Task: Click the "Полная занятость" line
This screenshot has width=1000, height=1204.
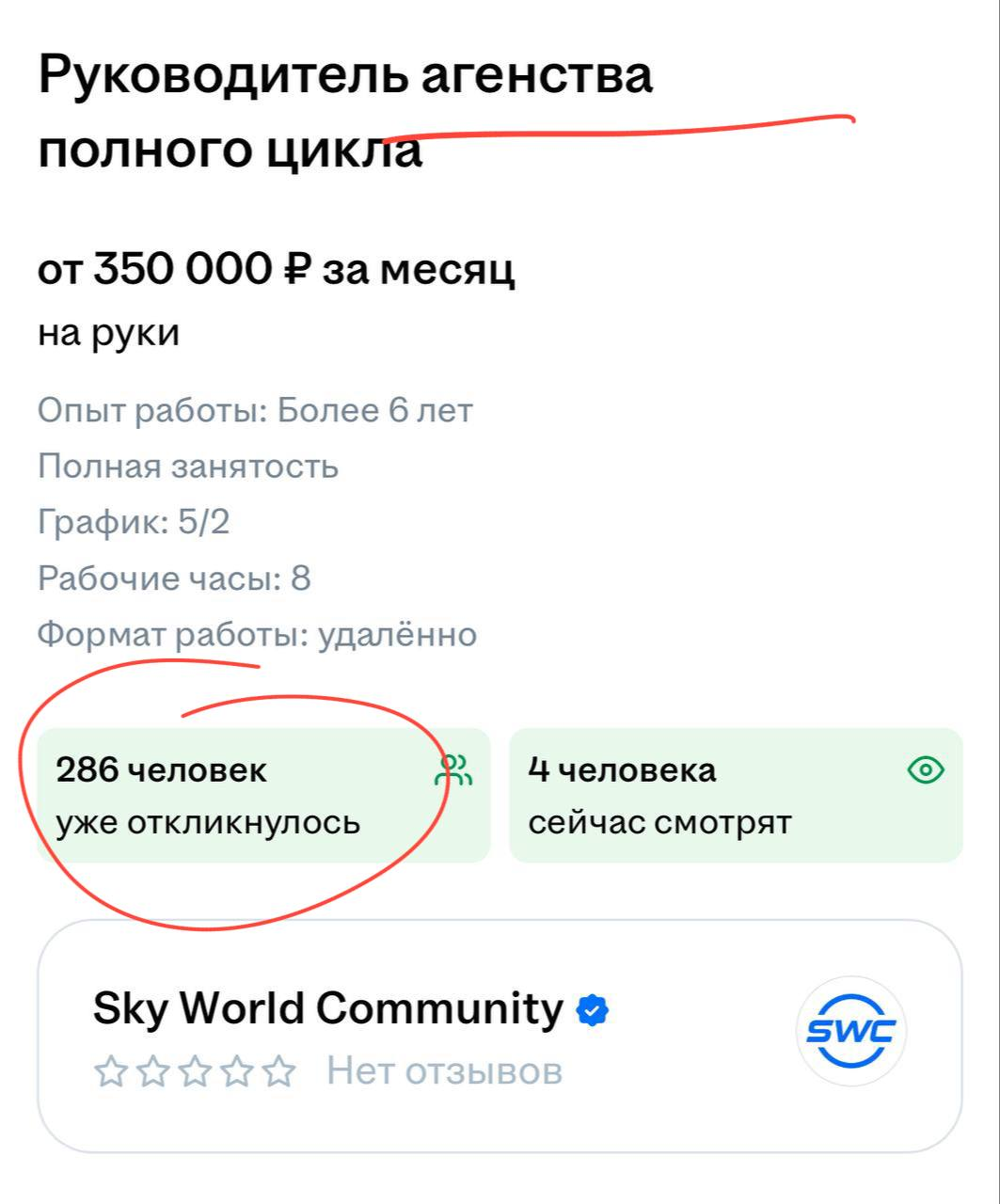Action: coord(188,467)
